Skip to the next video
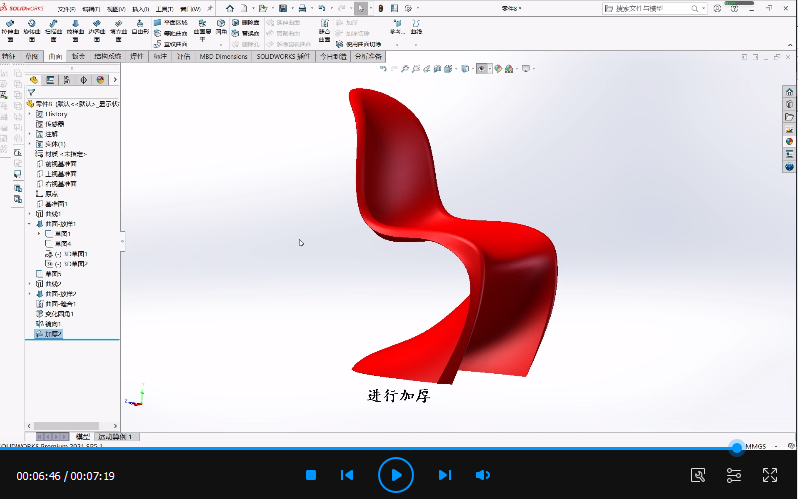This screenshot has height=499, width=798. 444,475
